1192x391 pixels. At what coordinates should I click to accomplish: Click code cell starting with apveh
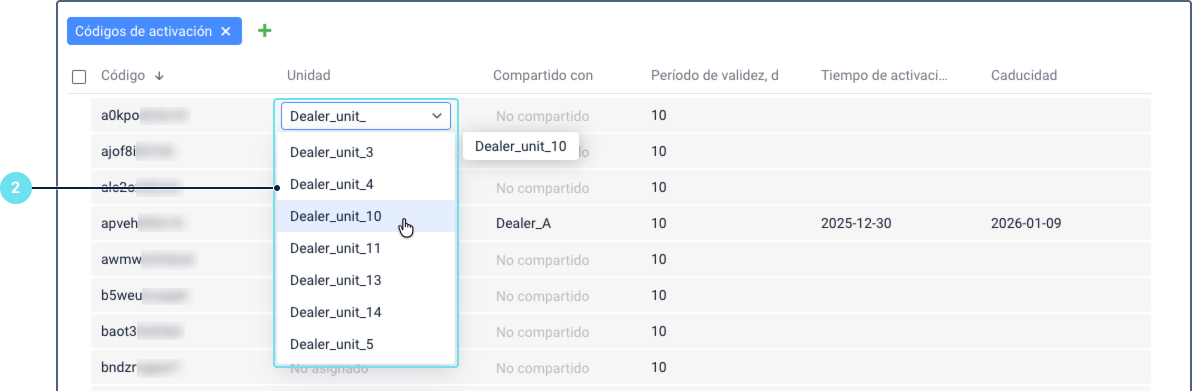point(141,224)
